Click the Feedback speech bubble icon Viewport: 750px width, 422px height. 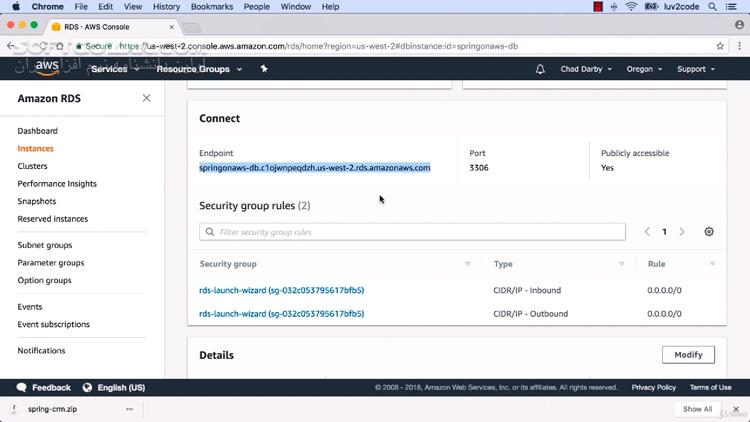[x=22, y=388]
